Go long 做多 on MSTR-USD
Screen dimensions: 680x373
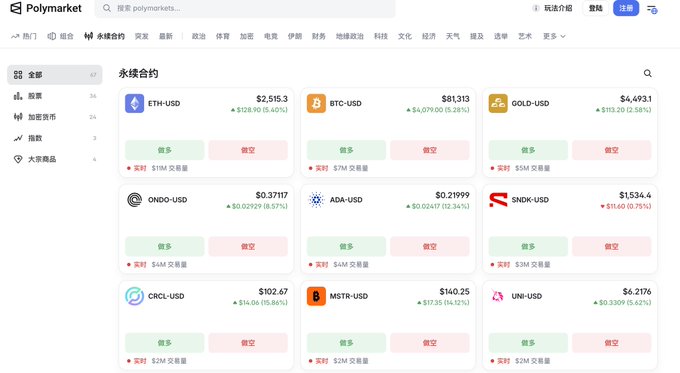point(346,343)
